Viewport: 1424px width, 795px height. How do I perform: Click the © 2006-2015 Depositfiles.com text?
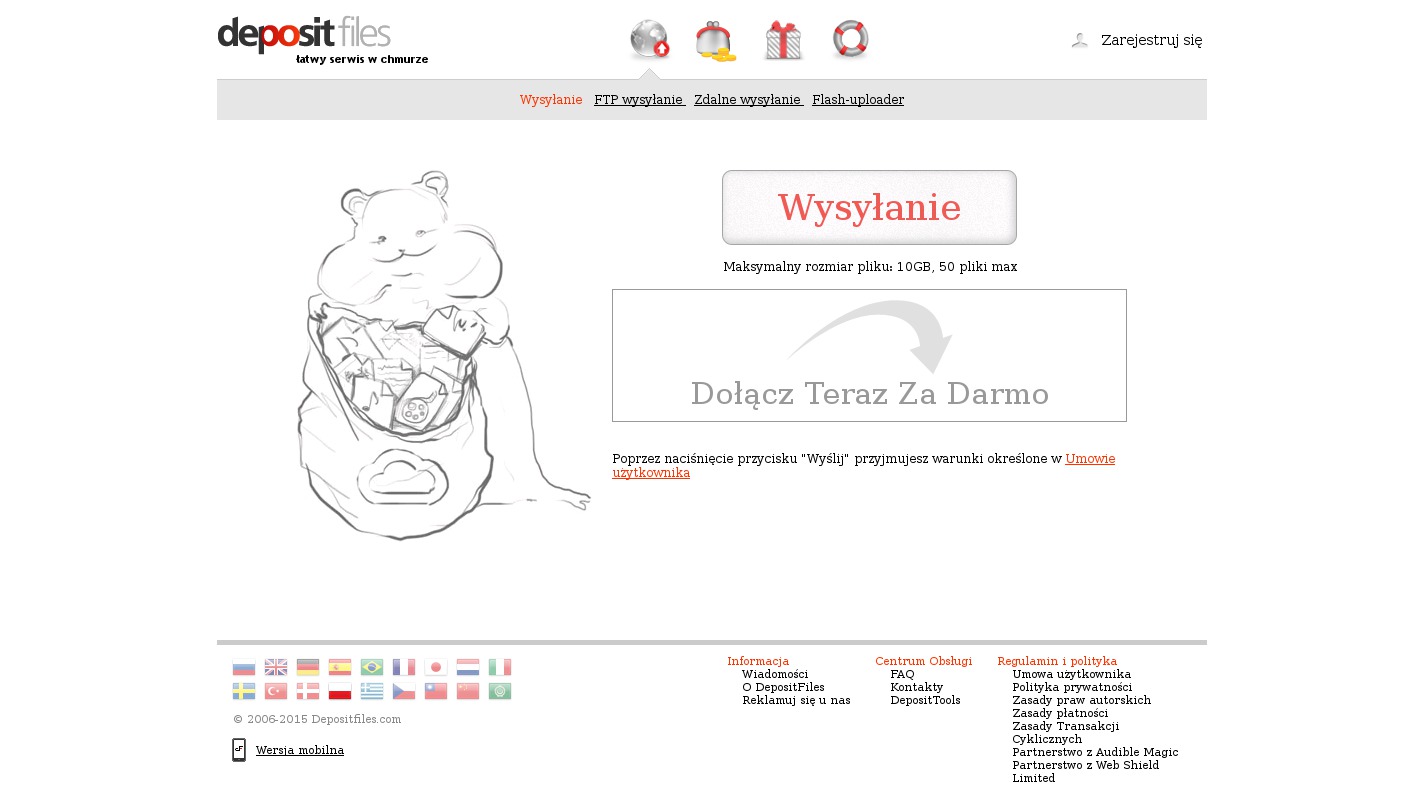(x=317, y=719)
